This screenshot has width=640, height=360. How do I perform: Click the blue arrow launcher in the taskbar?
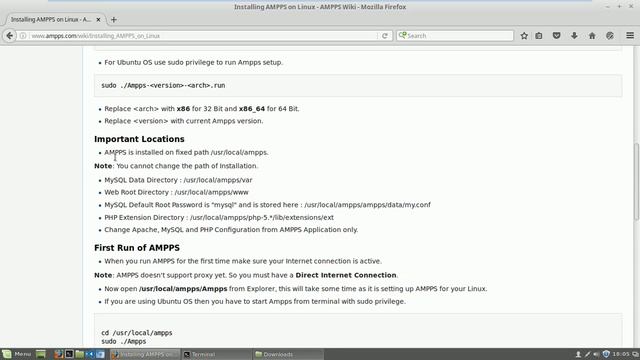90,354
